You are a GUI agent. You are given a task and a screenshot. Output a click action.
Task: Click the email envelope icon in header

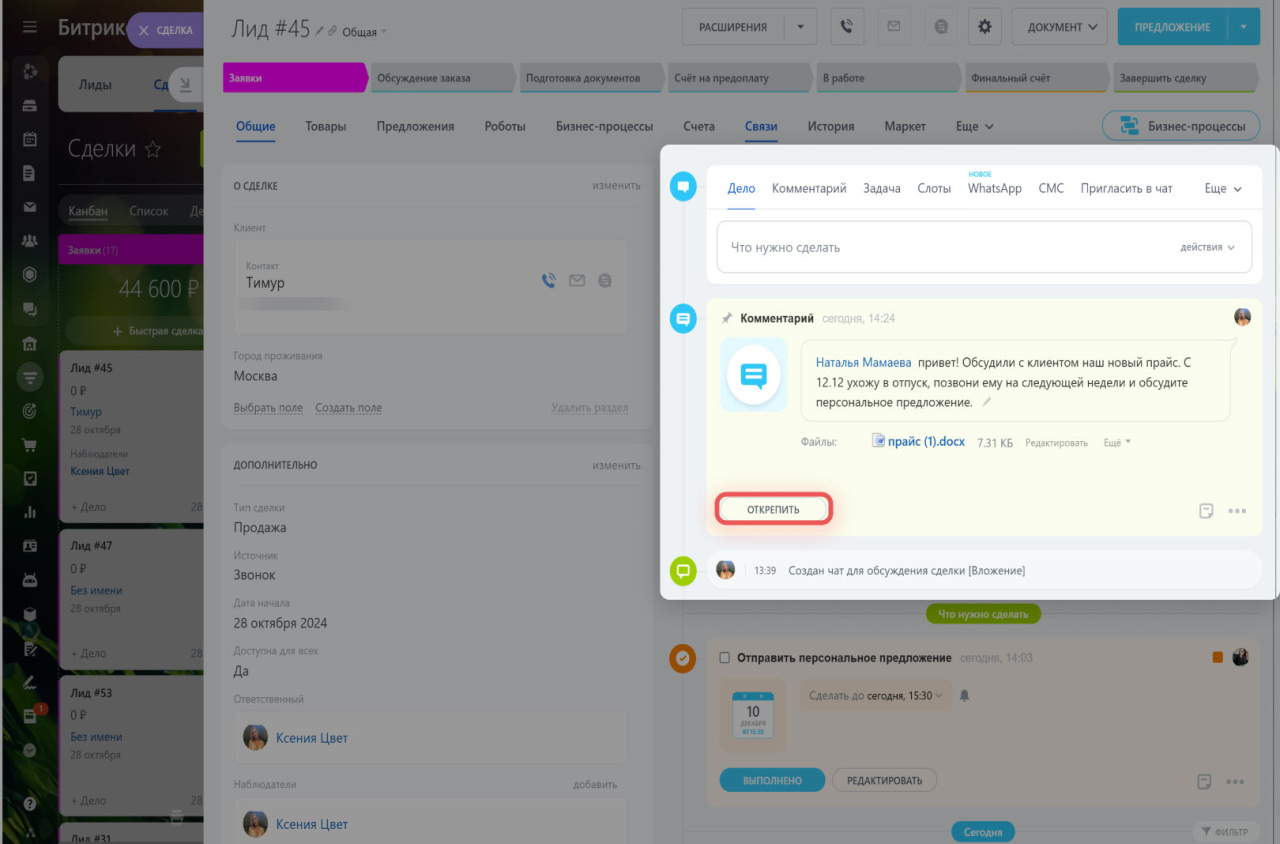893,27
